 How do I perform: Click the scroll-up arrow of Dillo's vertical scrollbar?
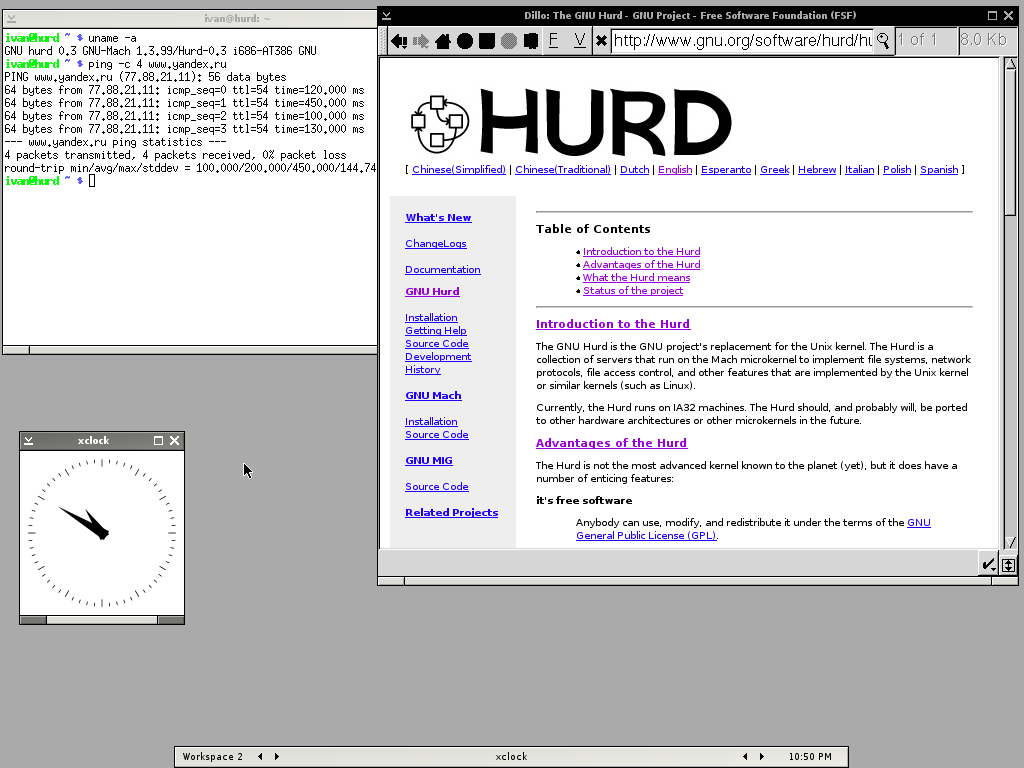click(1010, 64)
